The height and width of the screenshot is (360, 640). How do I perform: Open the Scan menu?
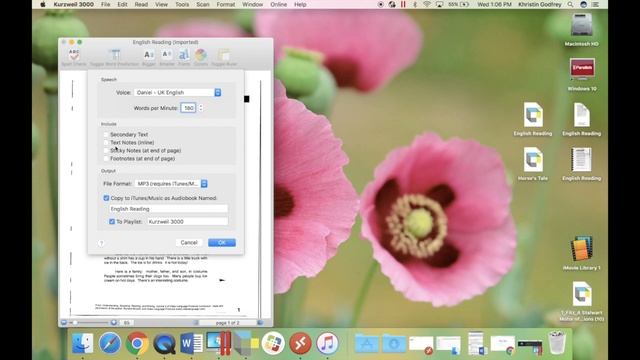pyautogui.click(x=203, y=4)
